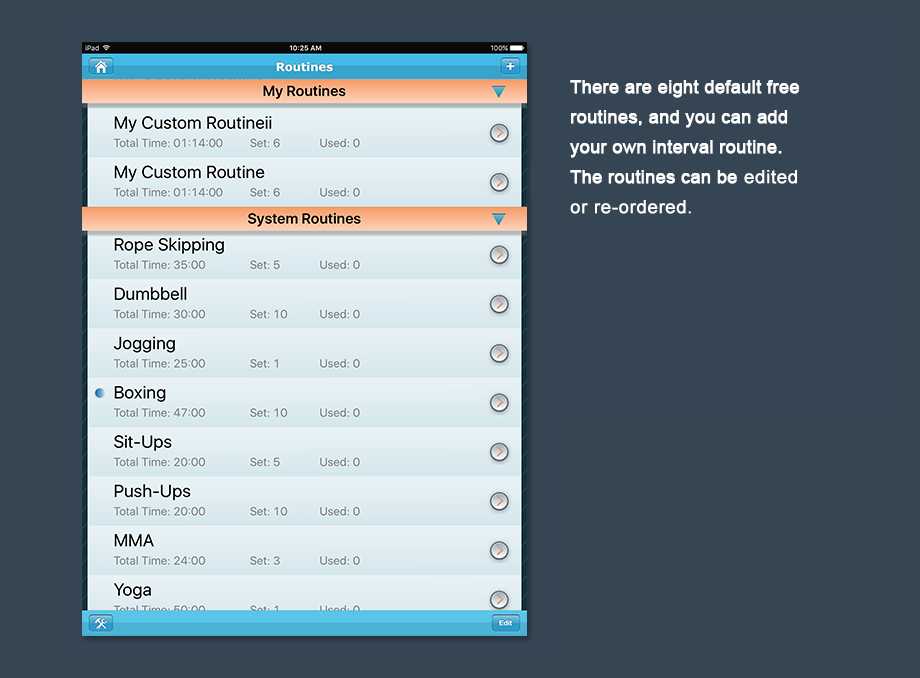
Task: Open the tools settings wrench icon
Action: pos(101,623)
